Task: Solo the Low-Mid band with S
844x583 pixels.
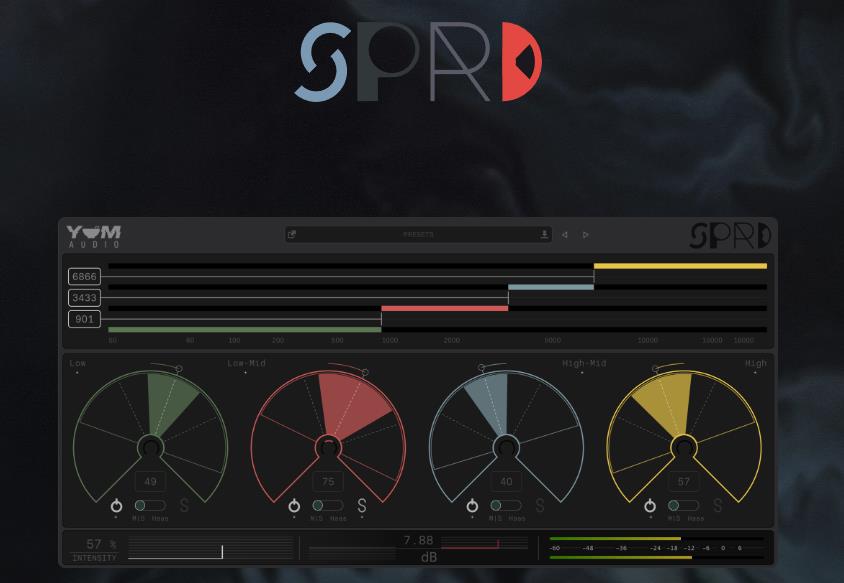Action: pyautogui.click(x=362, y=505)
